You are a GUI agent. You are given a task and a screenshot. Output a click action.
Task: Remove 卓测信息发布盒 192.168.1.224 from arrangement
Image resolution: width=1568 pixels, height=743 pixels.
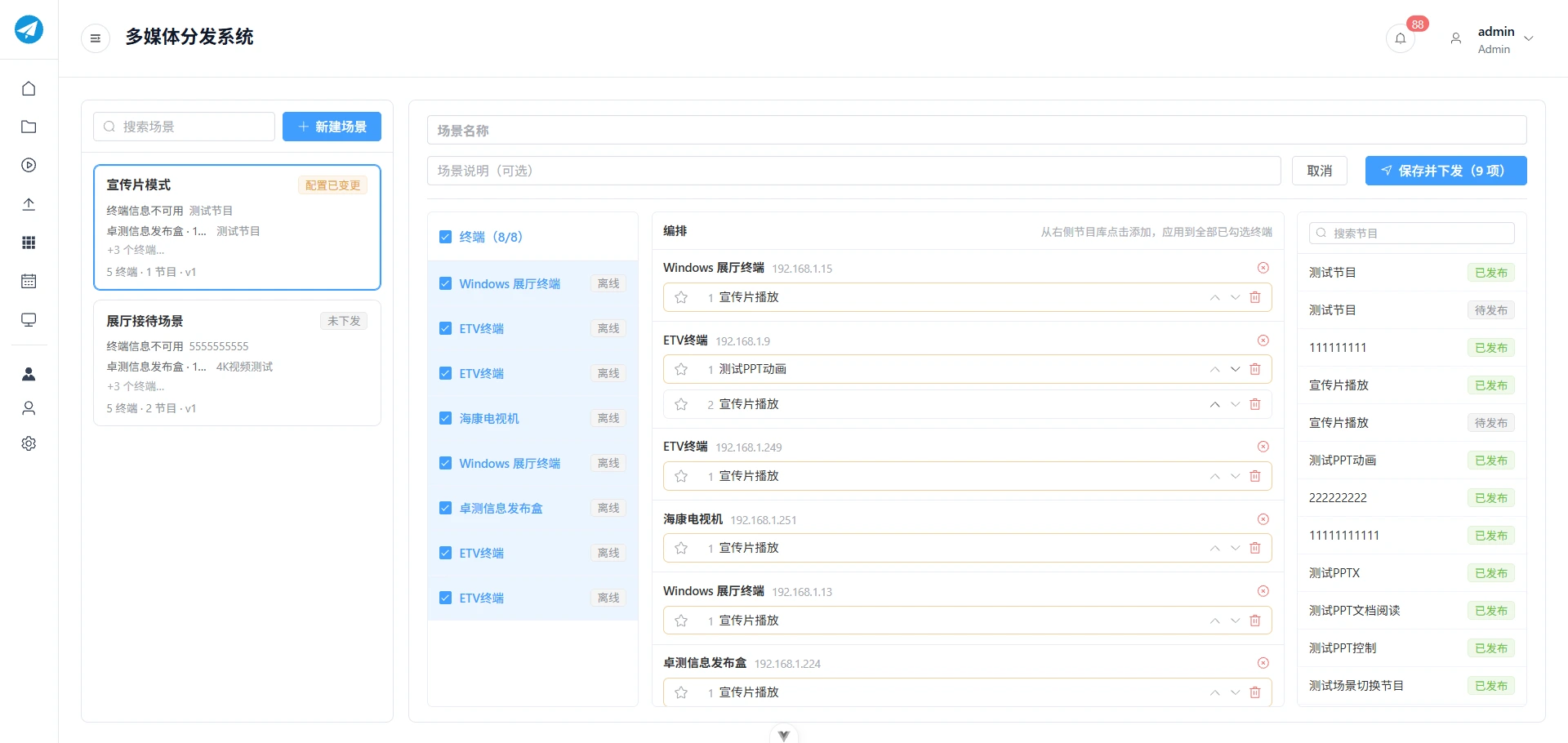click(1263, 663)
